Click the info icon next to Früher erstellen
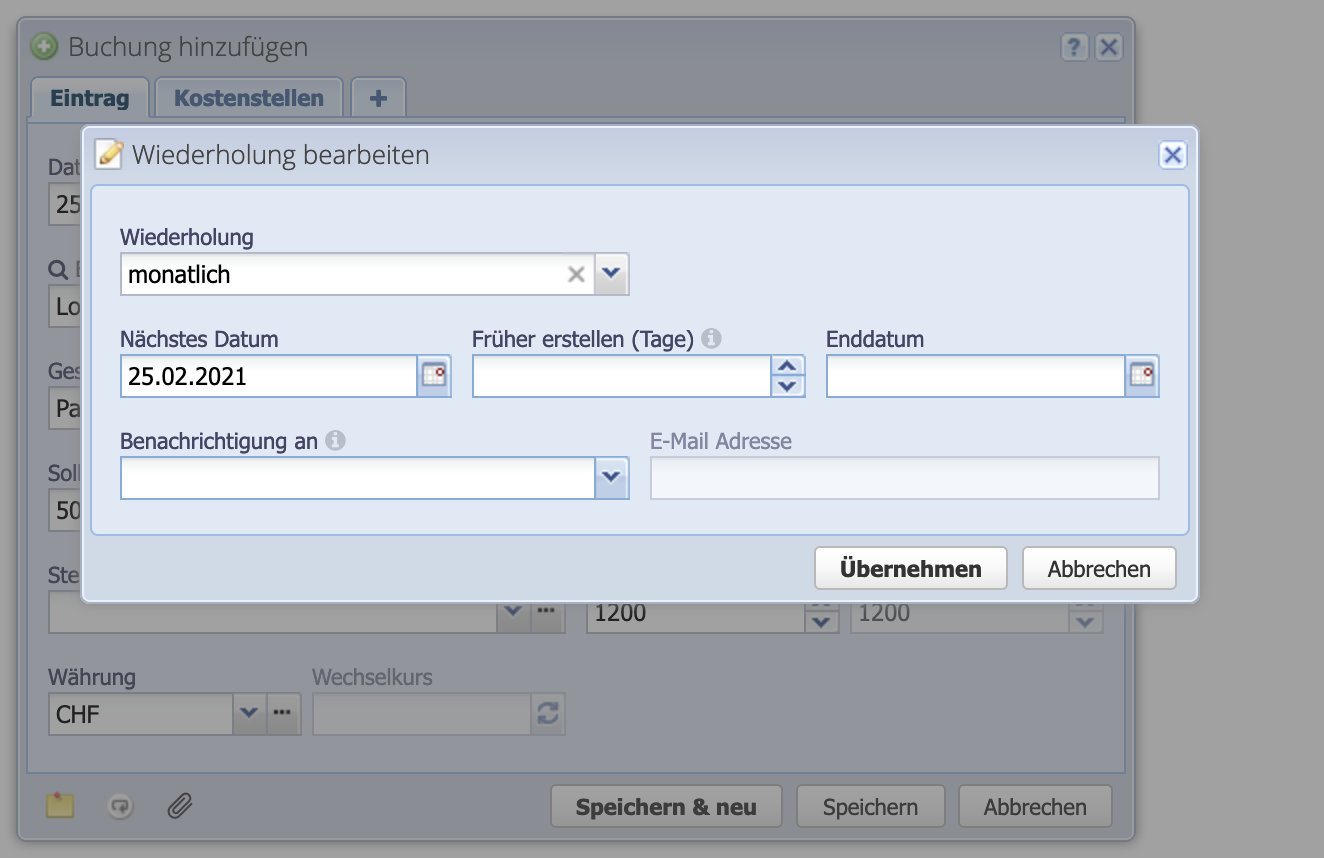The image size is (1324, 858). pos(711,338)
